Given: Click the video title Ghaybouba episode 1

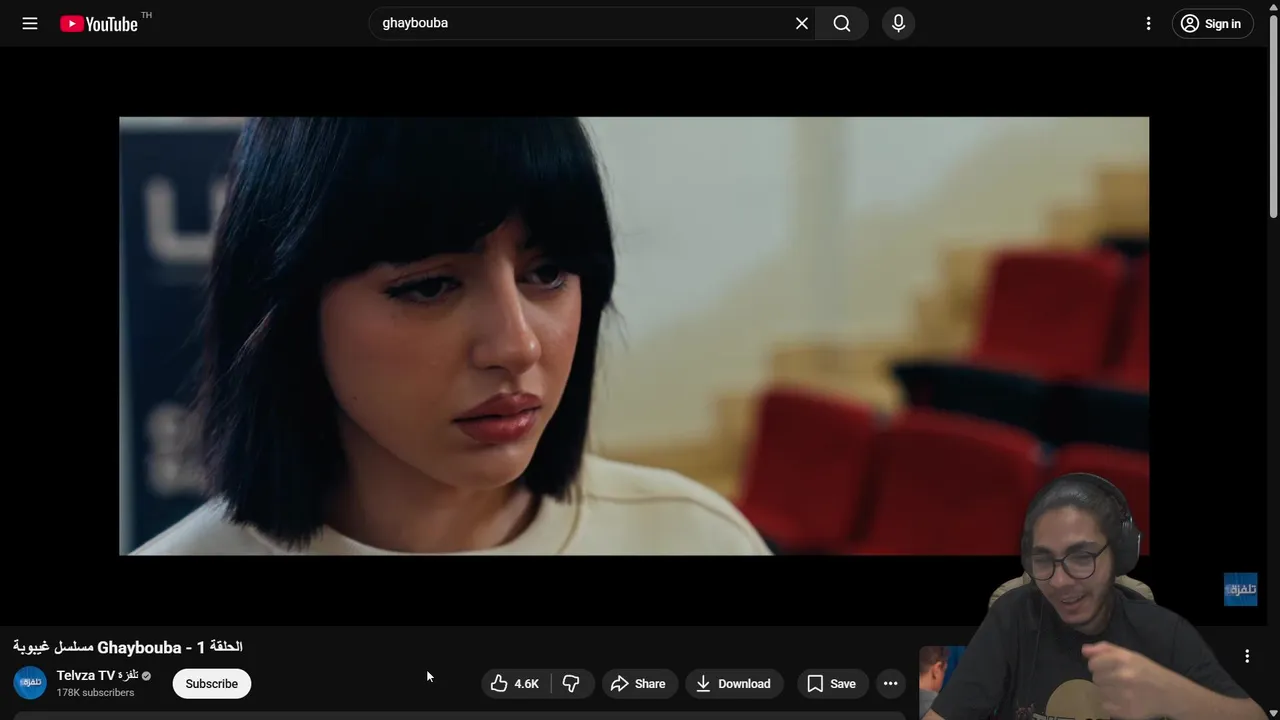Looking at the screenshot, I should coord(128,647).
